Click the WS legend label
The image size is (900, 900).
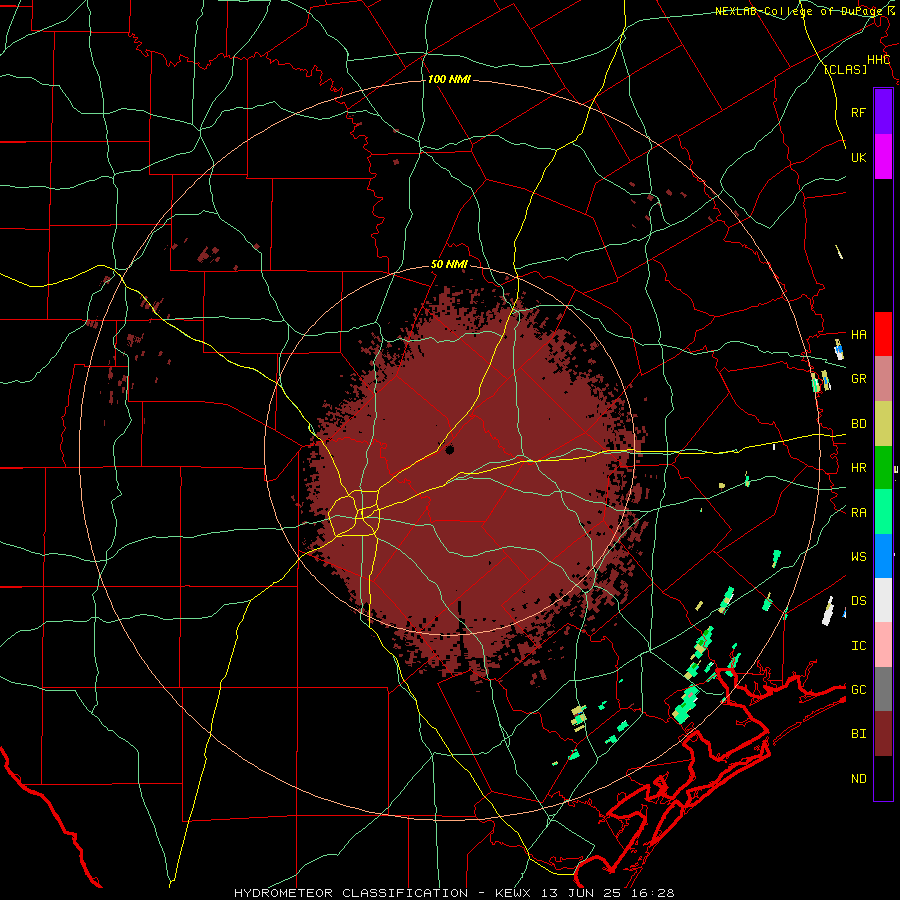[x=858, y=557]
